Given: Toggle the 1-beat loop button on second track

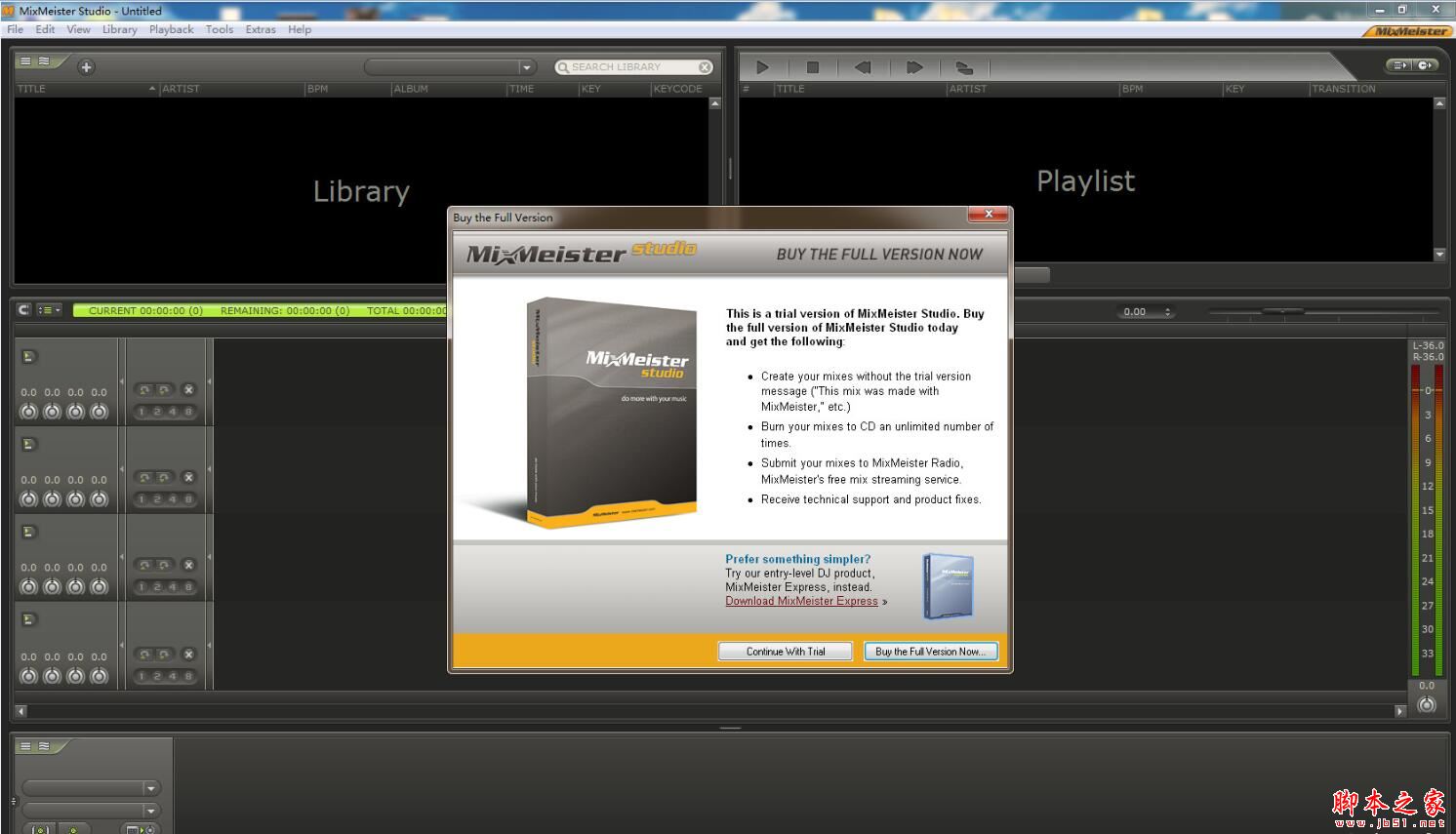Looking at the screenshot, I should (142, 499).
